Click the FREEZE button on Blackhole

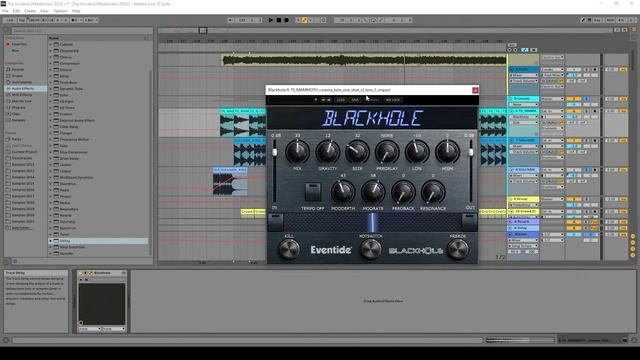tap(458, 249)
